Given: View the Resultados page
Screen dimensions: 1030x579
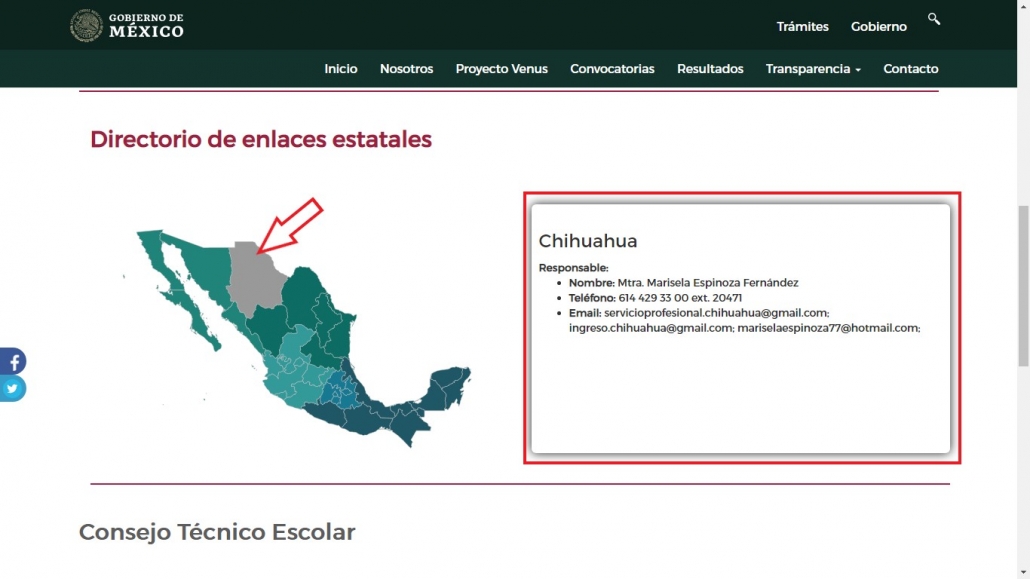Looking at the screenshot, I should tap(710, 69).
